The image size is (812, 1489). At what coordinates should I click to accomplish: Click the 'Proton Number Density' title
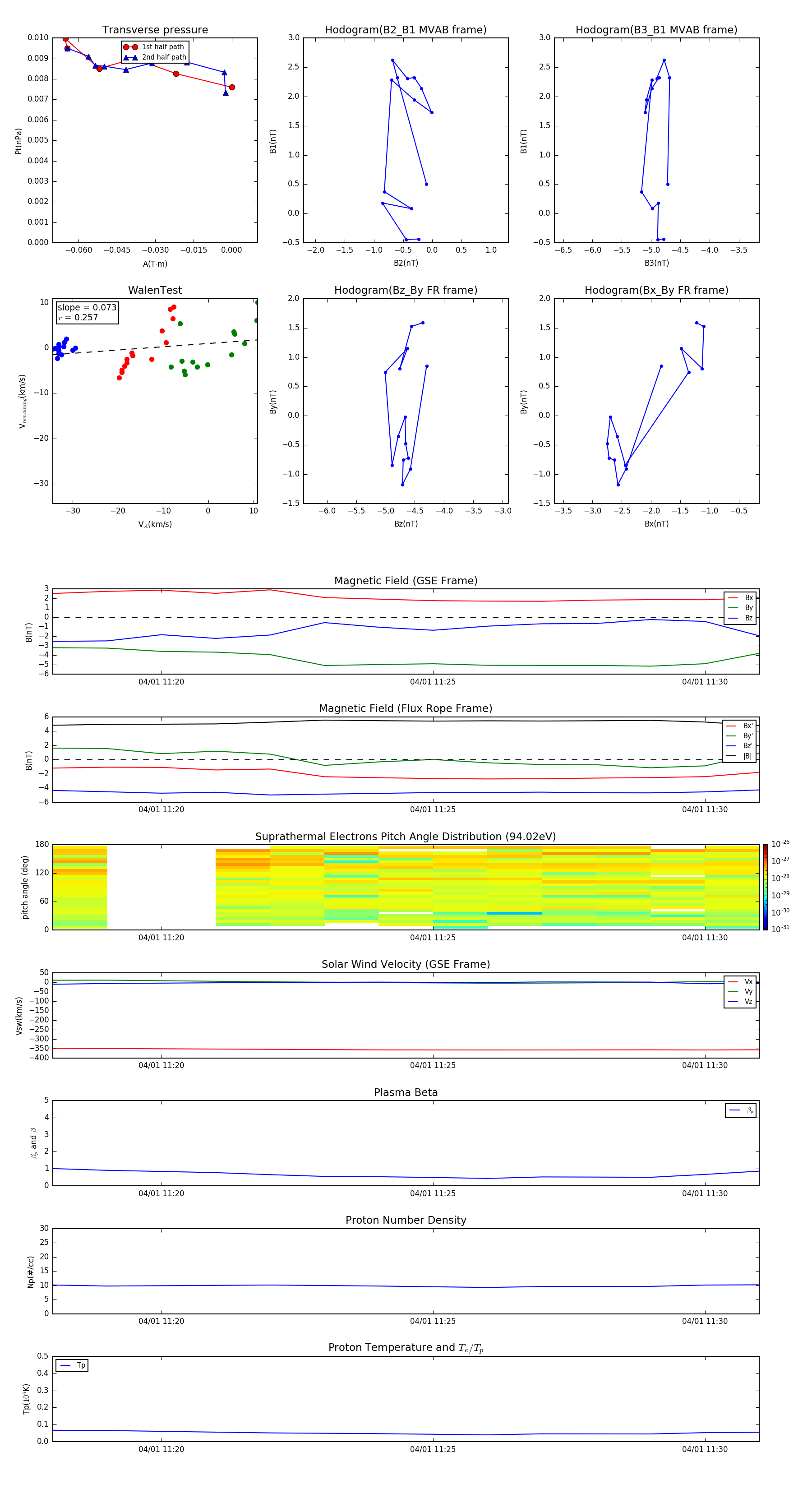click(406, 1220)
